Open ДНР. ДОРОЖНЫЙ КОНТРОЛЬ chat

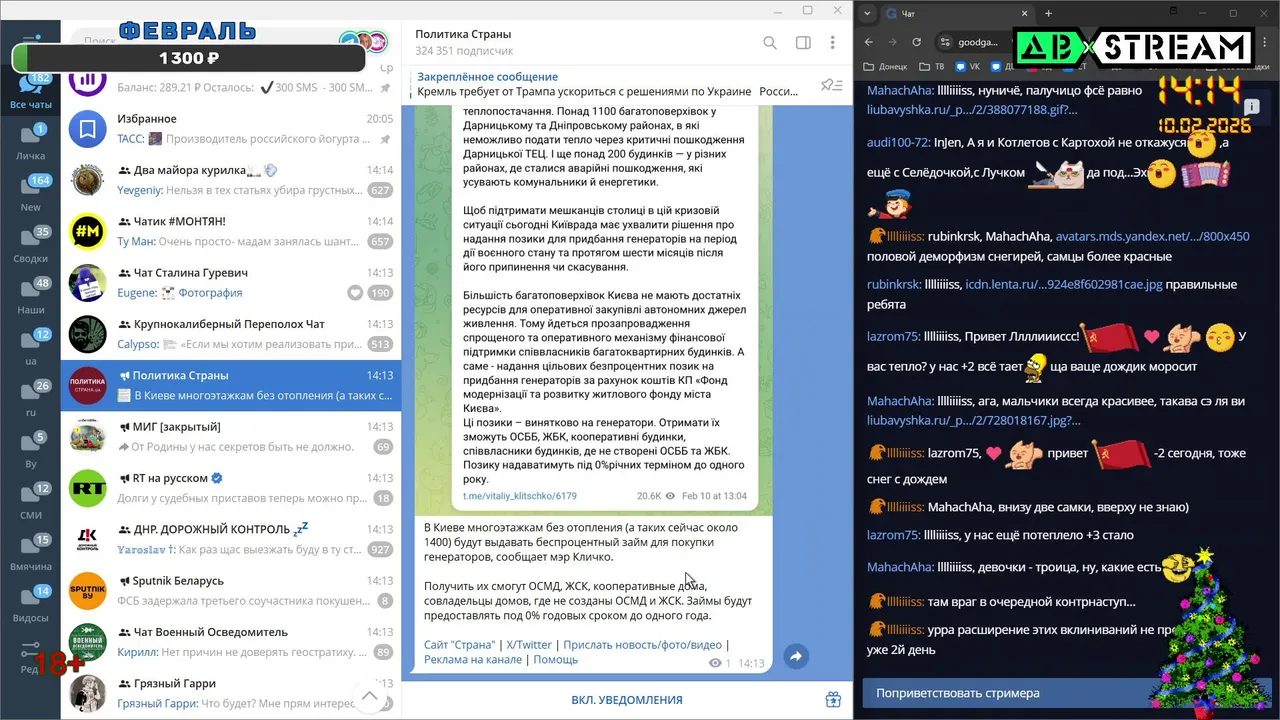(x=231, y=539)
